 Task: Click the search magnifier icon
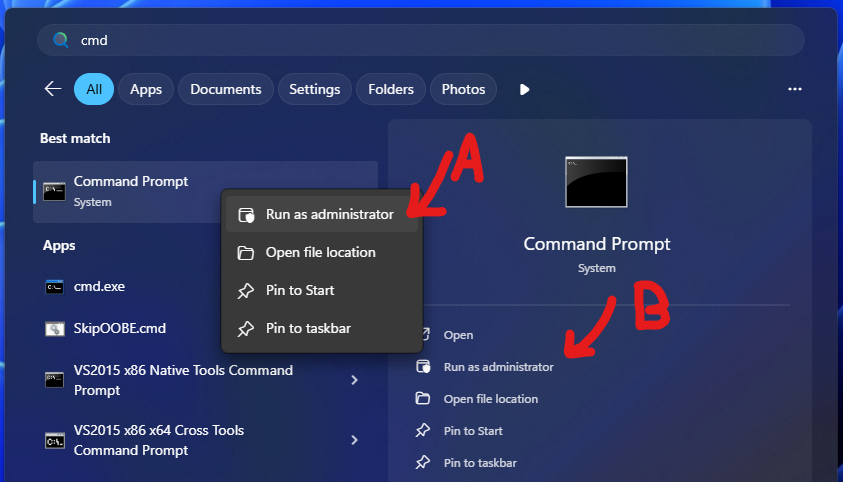[61, 40]
